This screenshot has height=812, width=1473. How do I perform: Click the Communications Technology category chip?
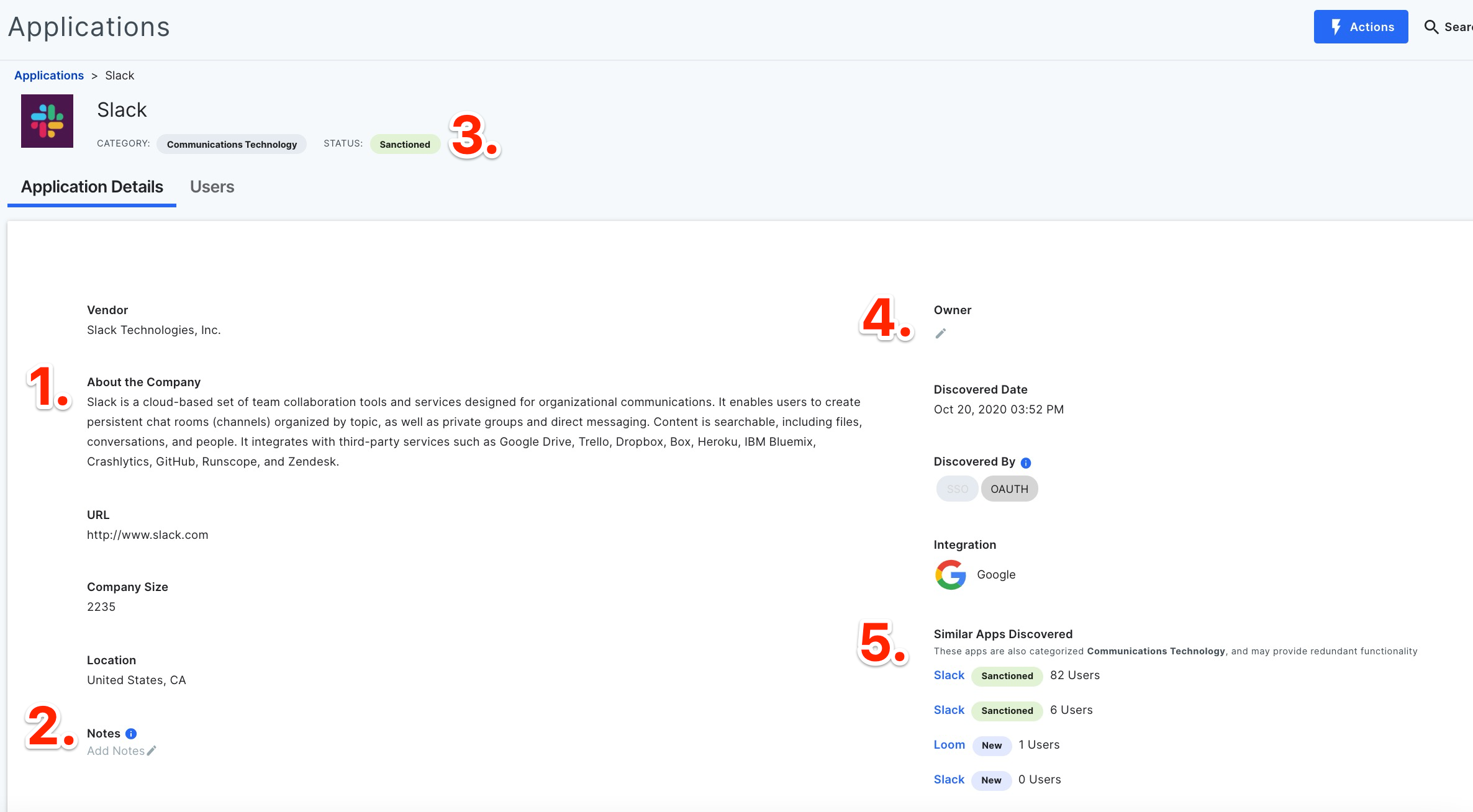[232, 144]
